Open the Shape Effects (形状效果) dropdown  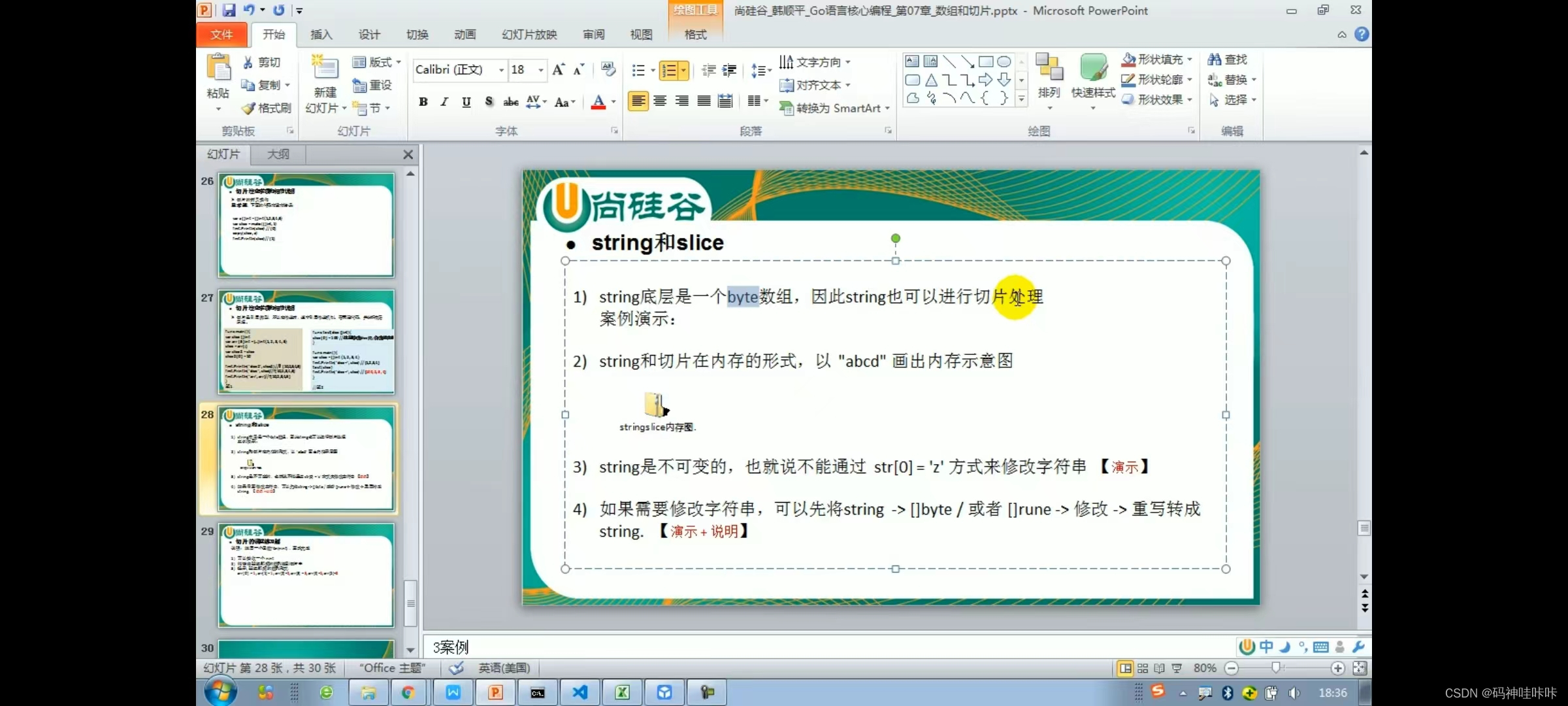(x=1157, y=100)
